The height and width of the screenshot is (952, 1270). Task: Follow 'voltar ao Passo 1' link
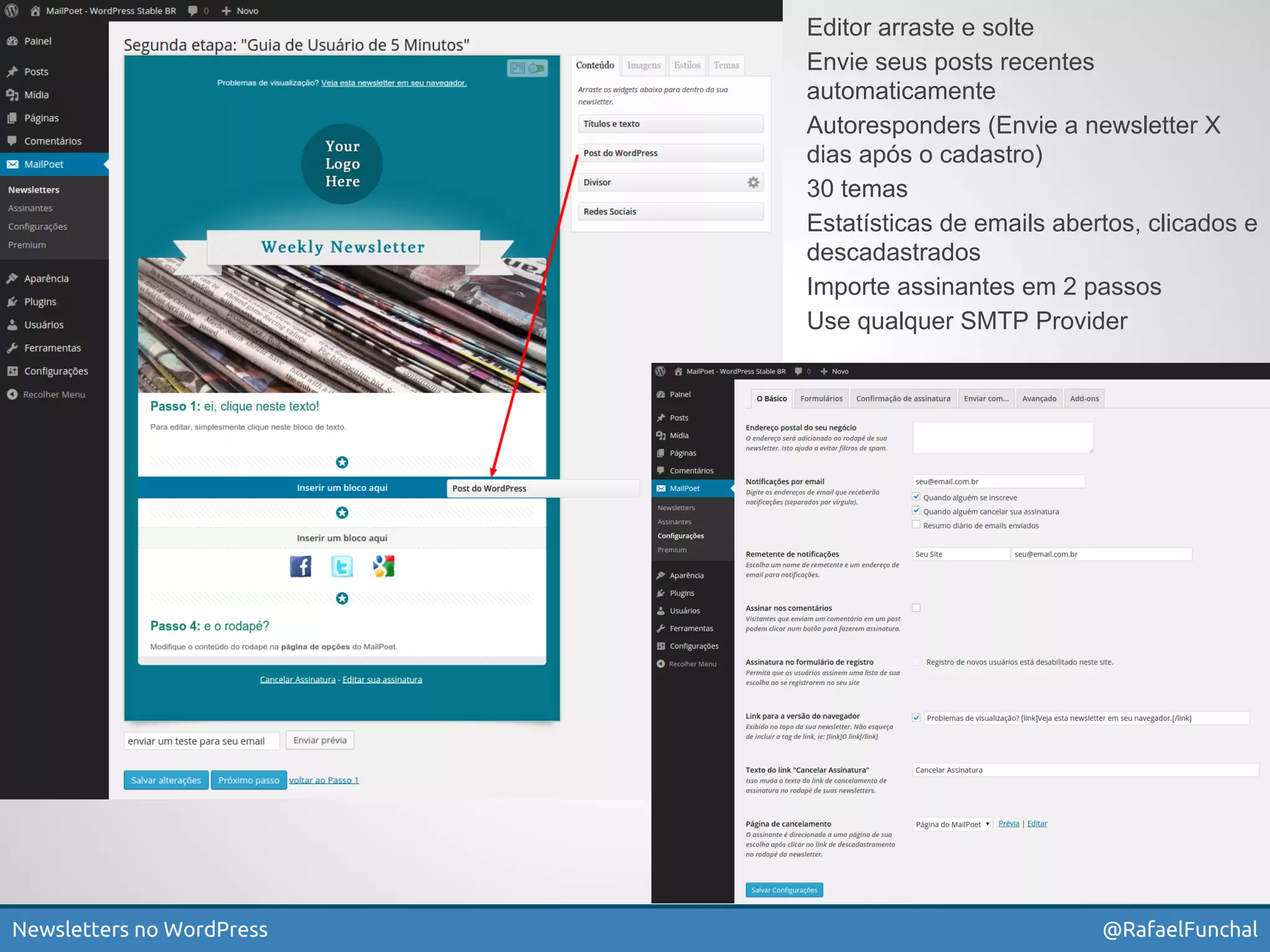324,780
